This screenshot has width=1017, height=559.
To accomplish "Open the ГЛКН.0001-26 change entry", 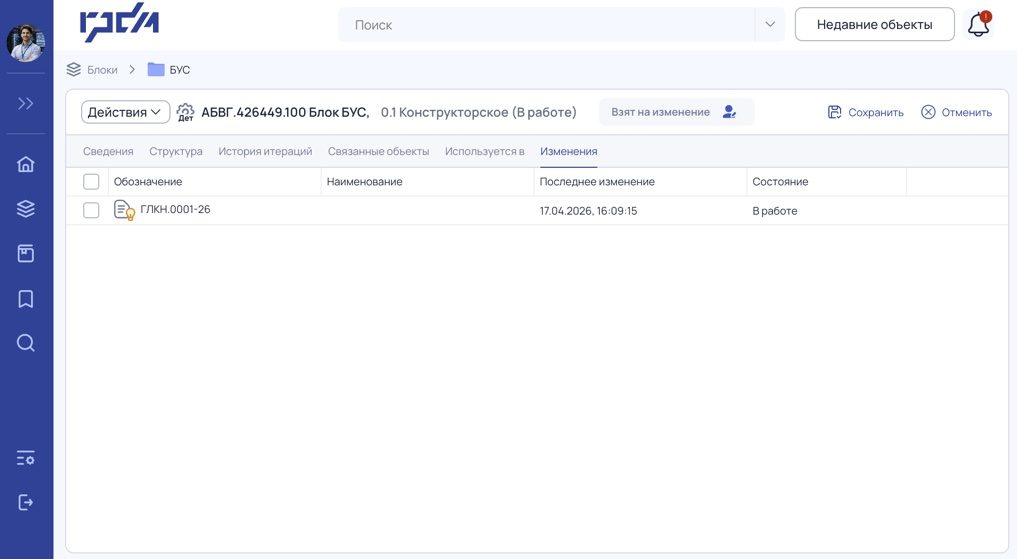I will (x=175, y=209).
